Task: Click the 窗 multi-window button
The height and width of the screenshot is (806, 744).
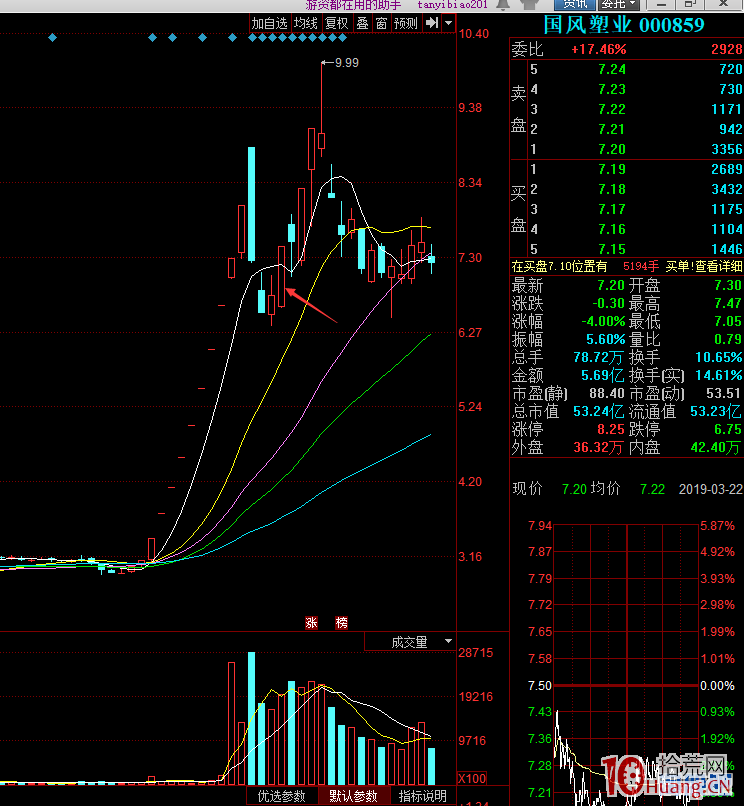Action: point(381,23)
